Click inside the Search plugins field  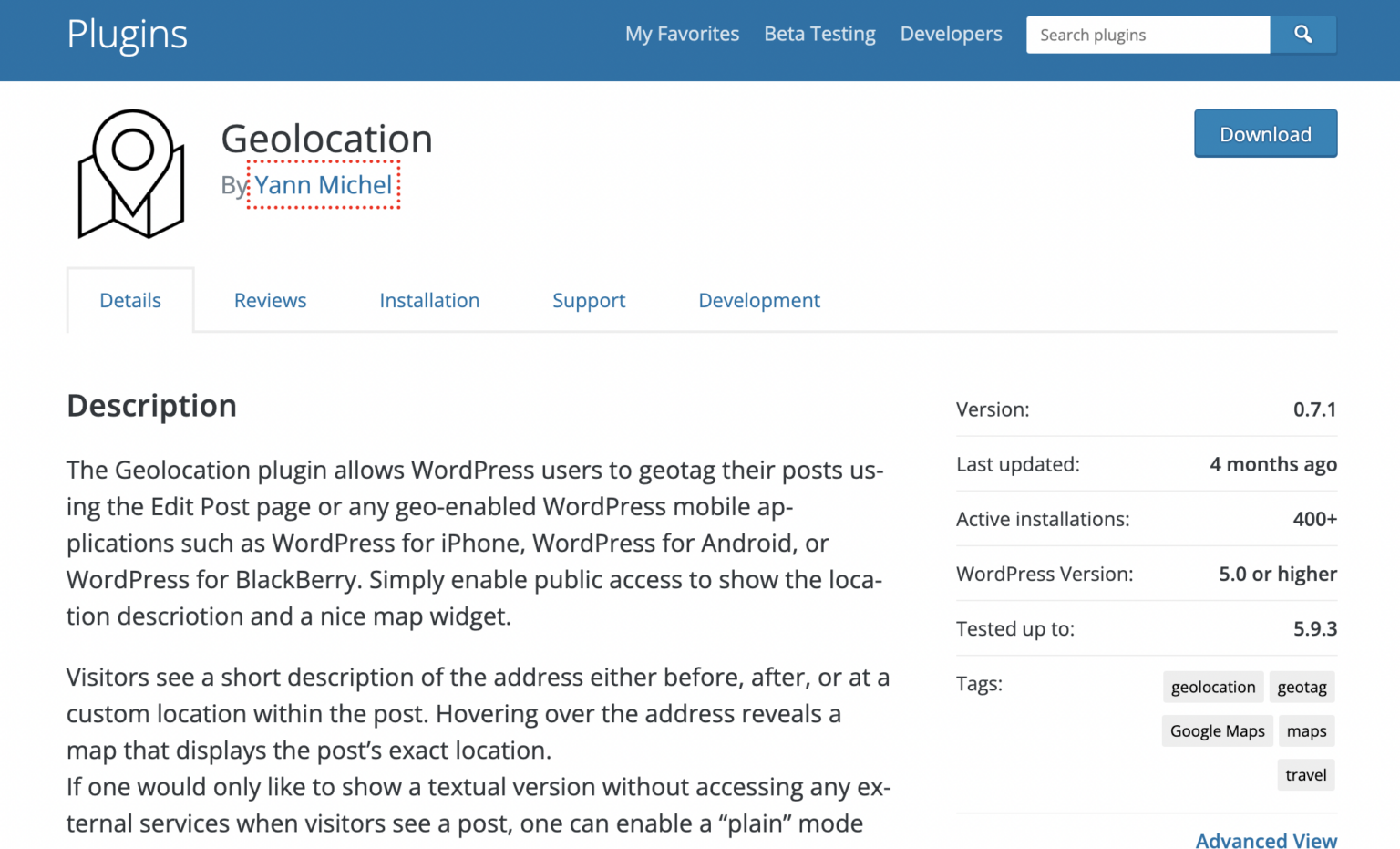tap(1147, 35)
